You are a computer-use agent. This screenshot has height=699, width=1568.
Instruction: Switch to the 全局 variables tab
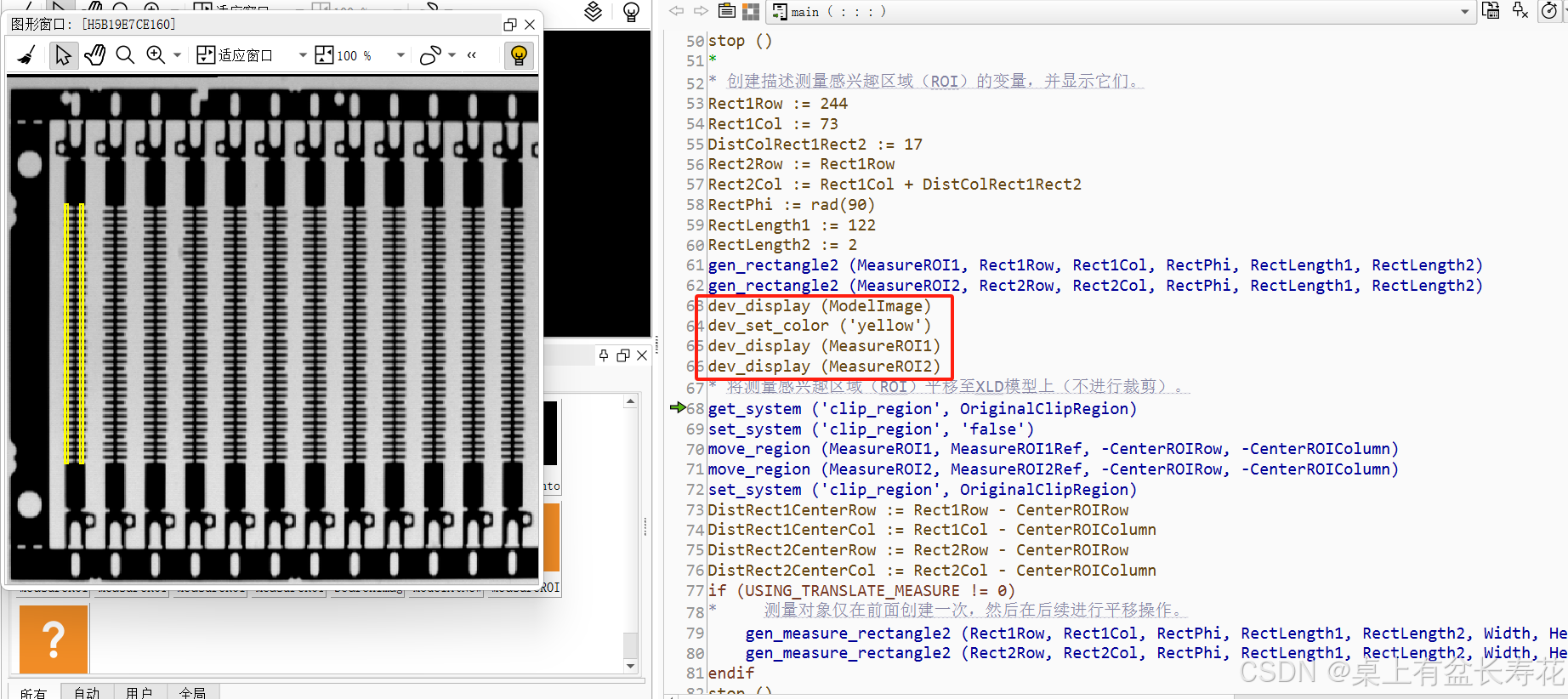tap(192, 692)
